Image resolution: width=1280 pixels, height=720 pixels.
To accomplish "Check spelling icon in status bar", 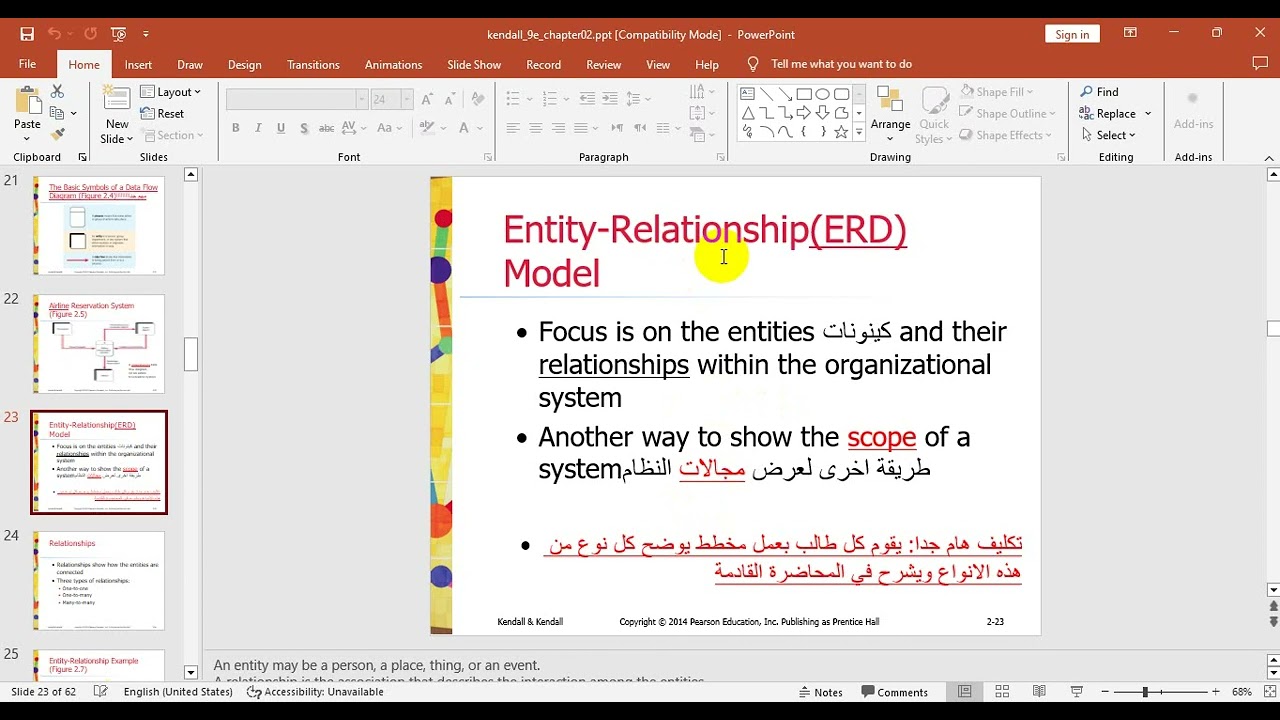I will [101, 691].
